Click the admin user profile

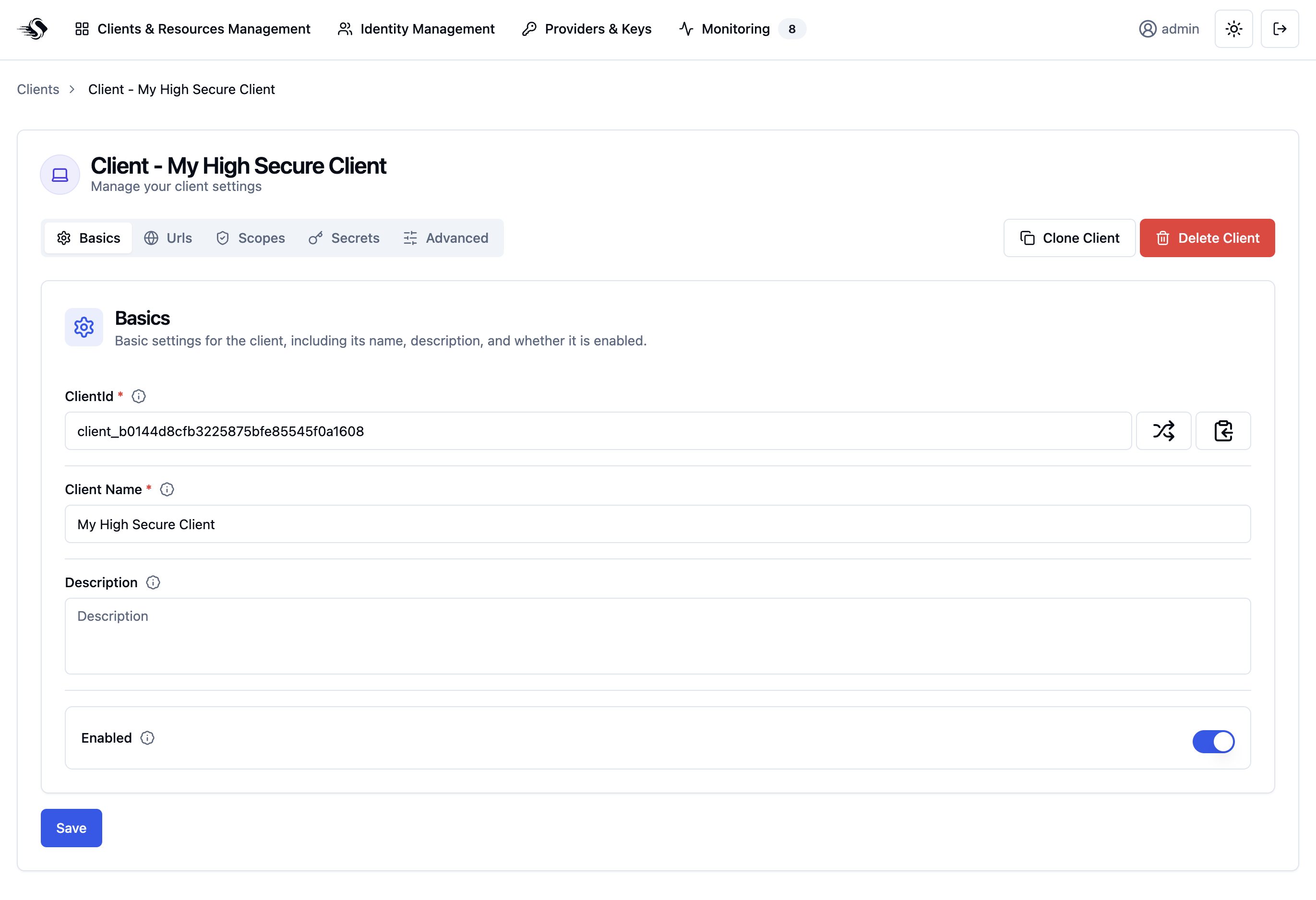[1169, 29]
